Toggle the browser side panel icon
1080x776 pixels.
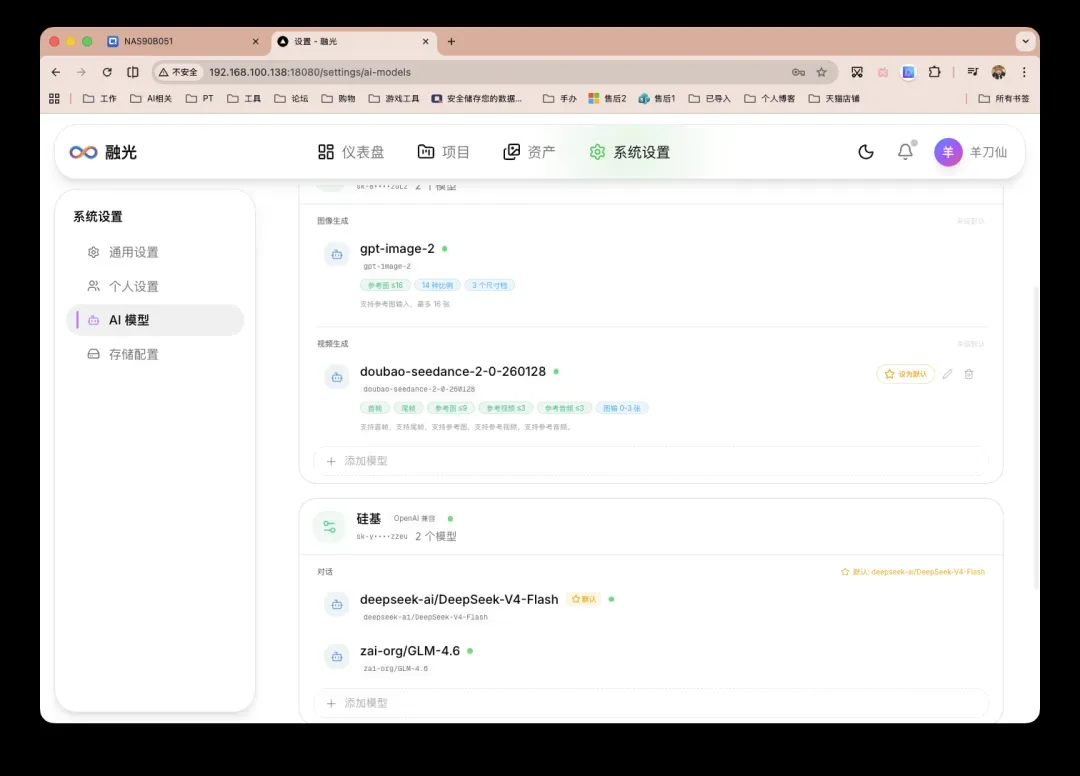point(133,72)
